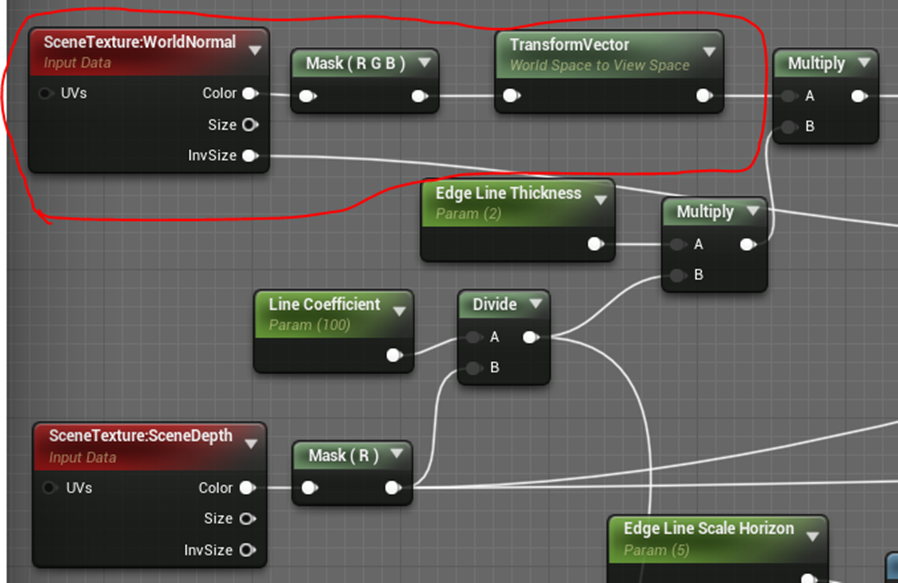898x583 pixels.
Task: Collapse the SceneTexture:WorldNormal node arrow
Action: (255, 50)
